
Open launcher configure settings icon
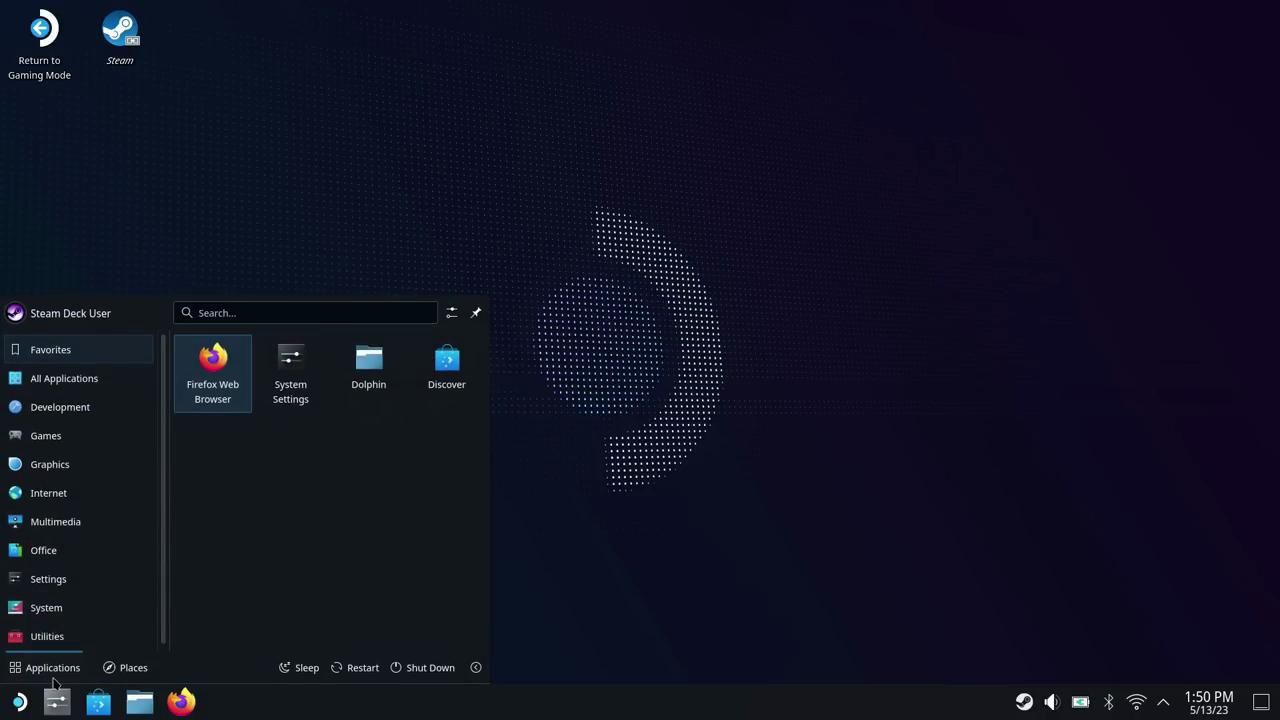452,313
